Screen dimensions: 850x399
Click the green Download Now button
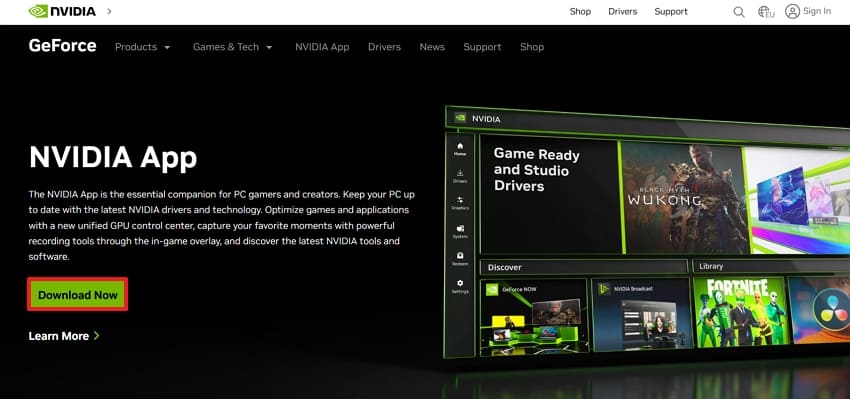tap(78, 294)
